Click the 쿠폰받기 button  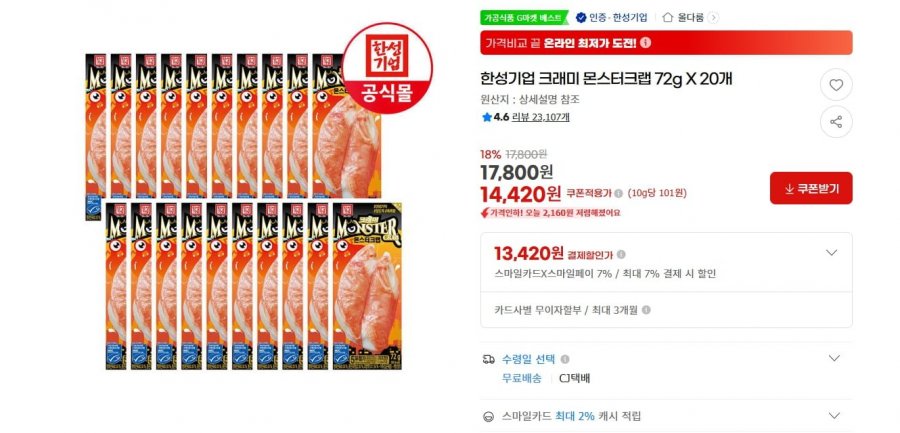coord(811,188)
